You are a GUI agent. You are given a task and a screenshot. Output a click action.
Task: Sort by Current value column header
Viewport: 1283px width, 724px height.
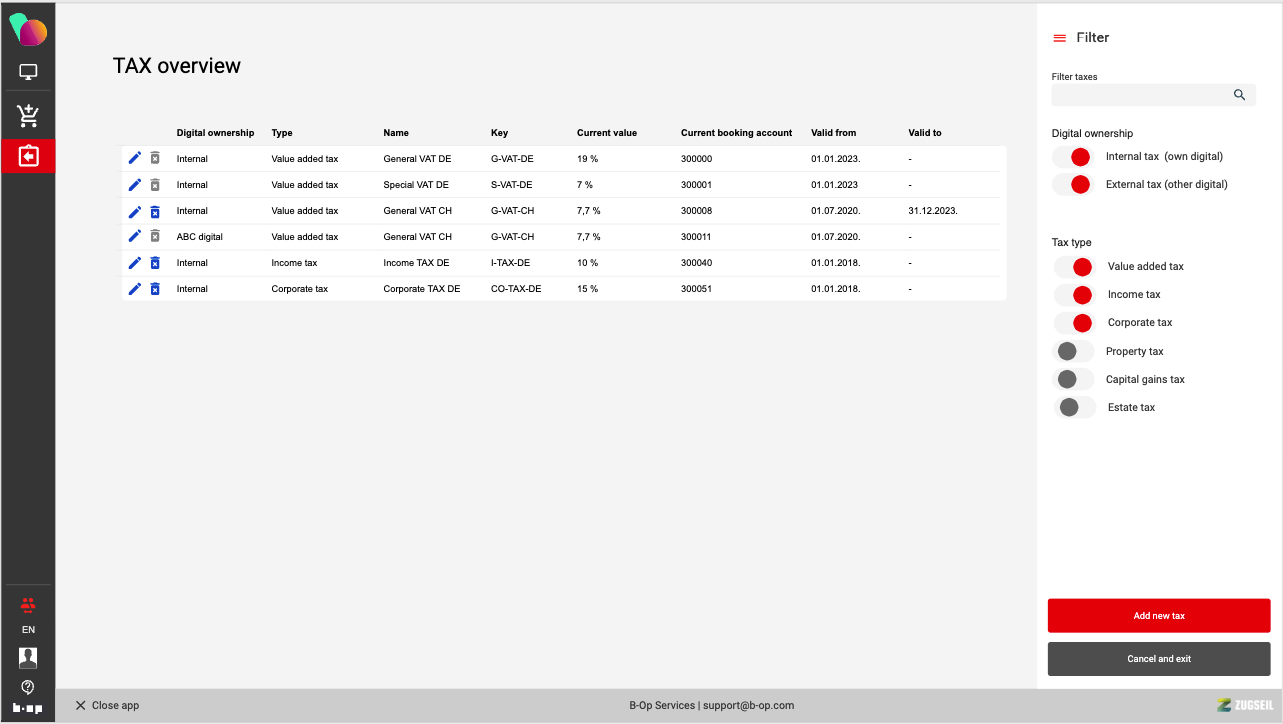(x=606, y=133)
